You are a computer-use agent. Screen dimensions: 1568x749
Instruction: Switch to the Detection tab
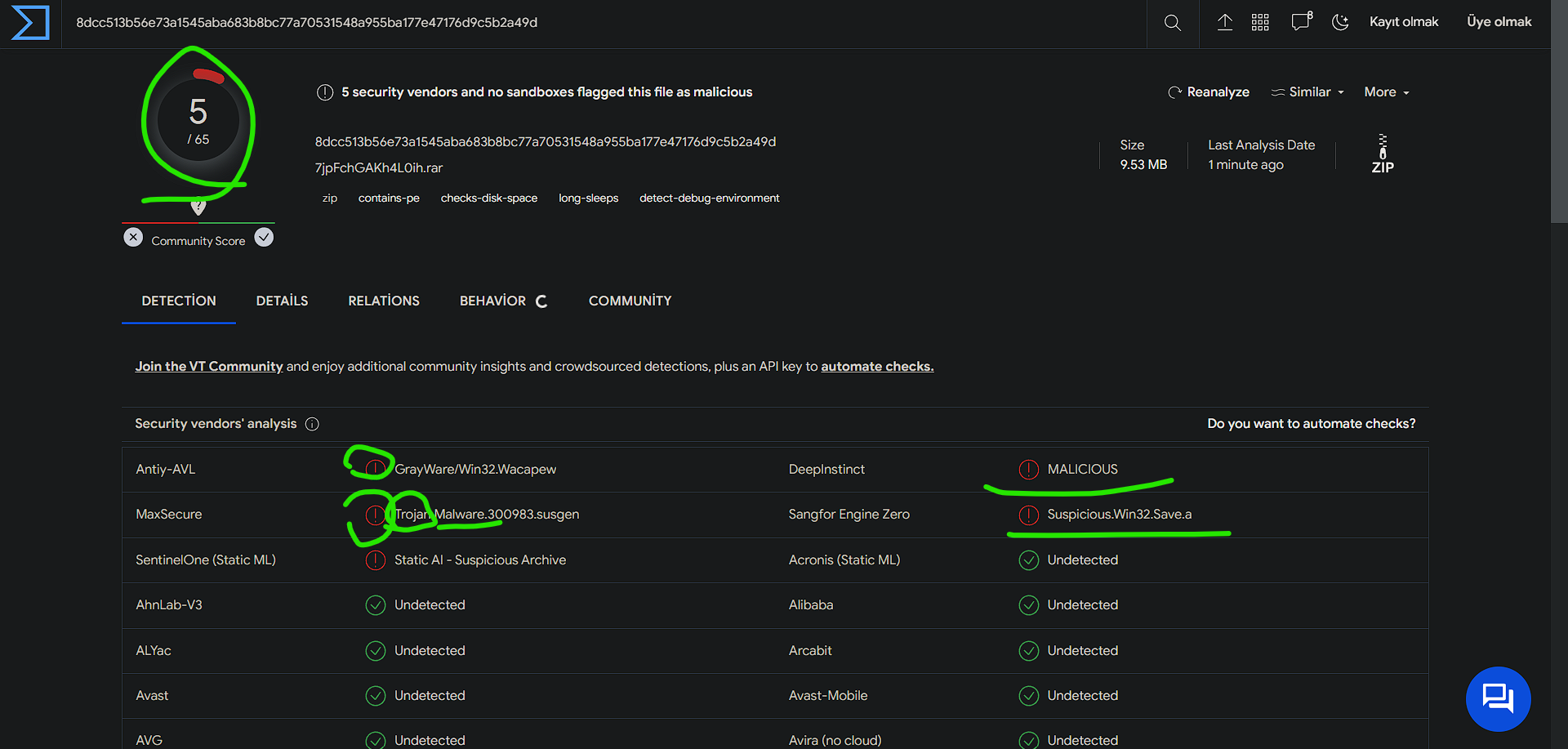(x=179, y=301)
